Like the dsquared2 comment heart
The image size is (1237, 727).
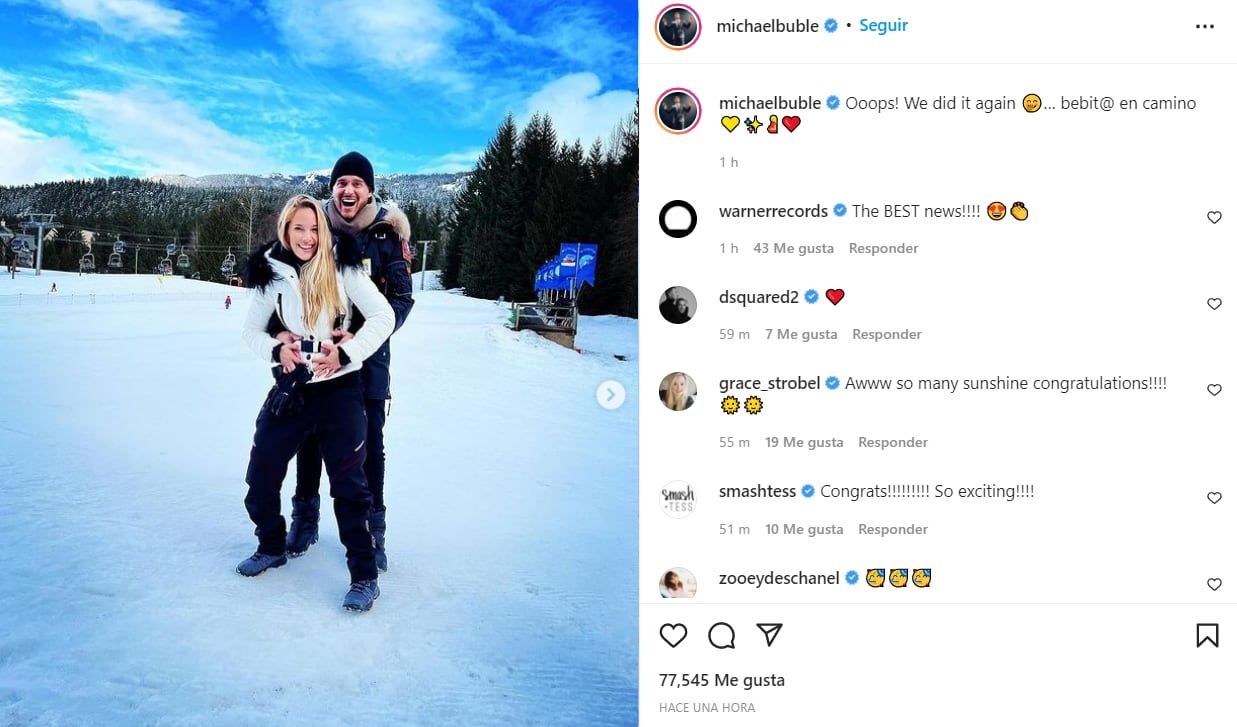[1214, 304]
